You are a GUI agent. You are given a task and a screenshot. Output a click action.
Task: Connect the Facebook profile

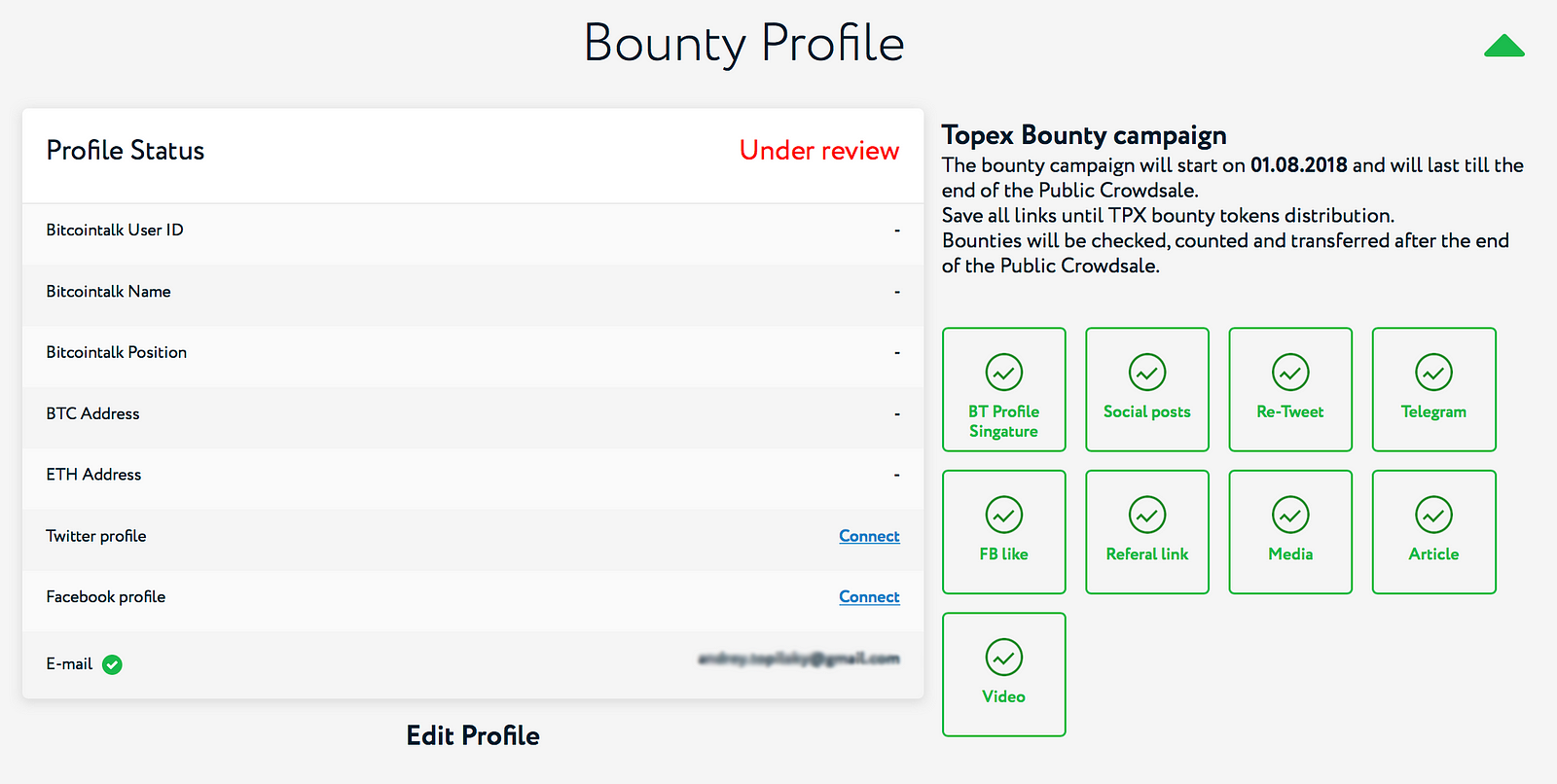869,596
